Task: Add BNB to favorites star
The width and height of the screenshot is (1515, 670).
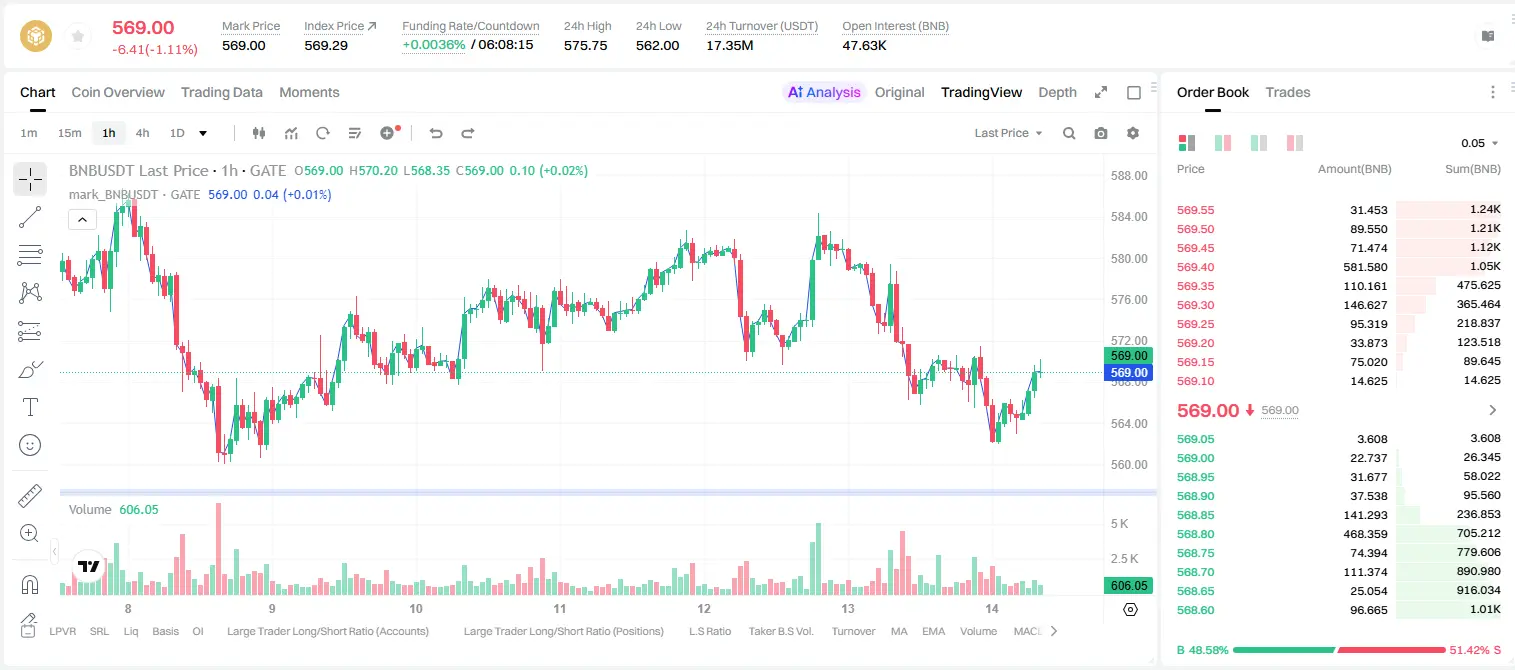Action: pyautogui.click(x=77, y=37)
